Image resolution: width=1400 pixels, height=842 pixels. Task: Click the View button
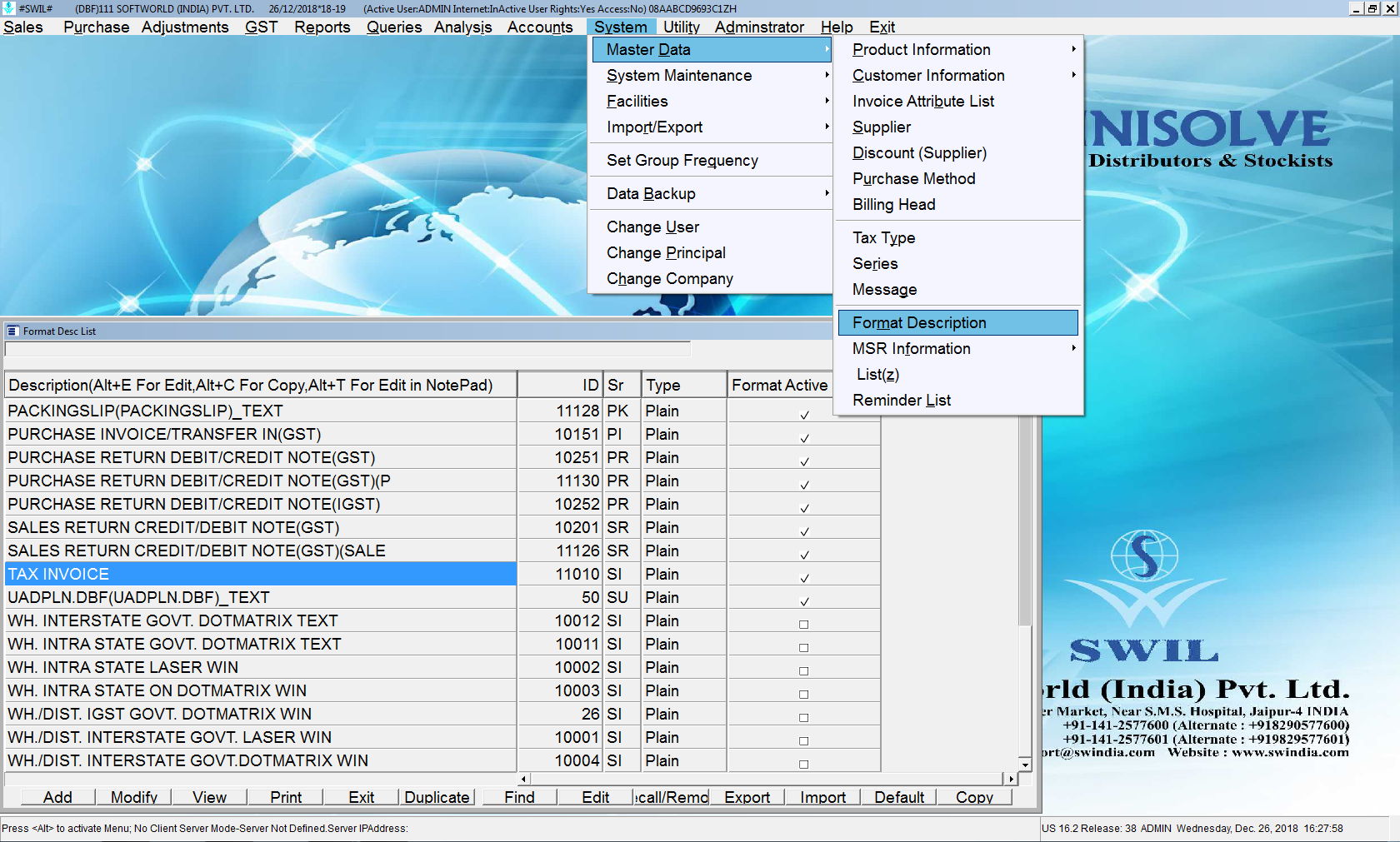coord(210,797)
